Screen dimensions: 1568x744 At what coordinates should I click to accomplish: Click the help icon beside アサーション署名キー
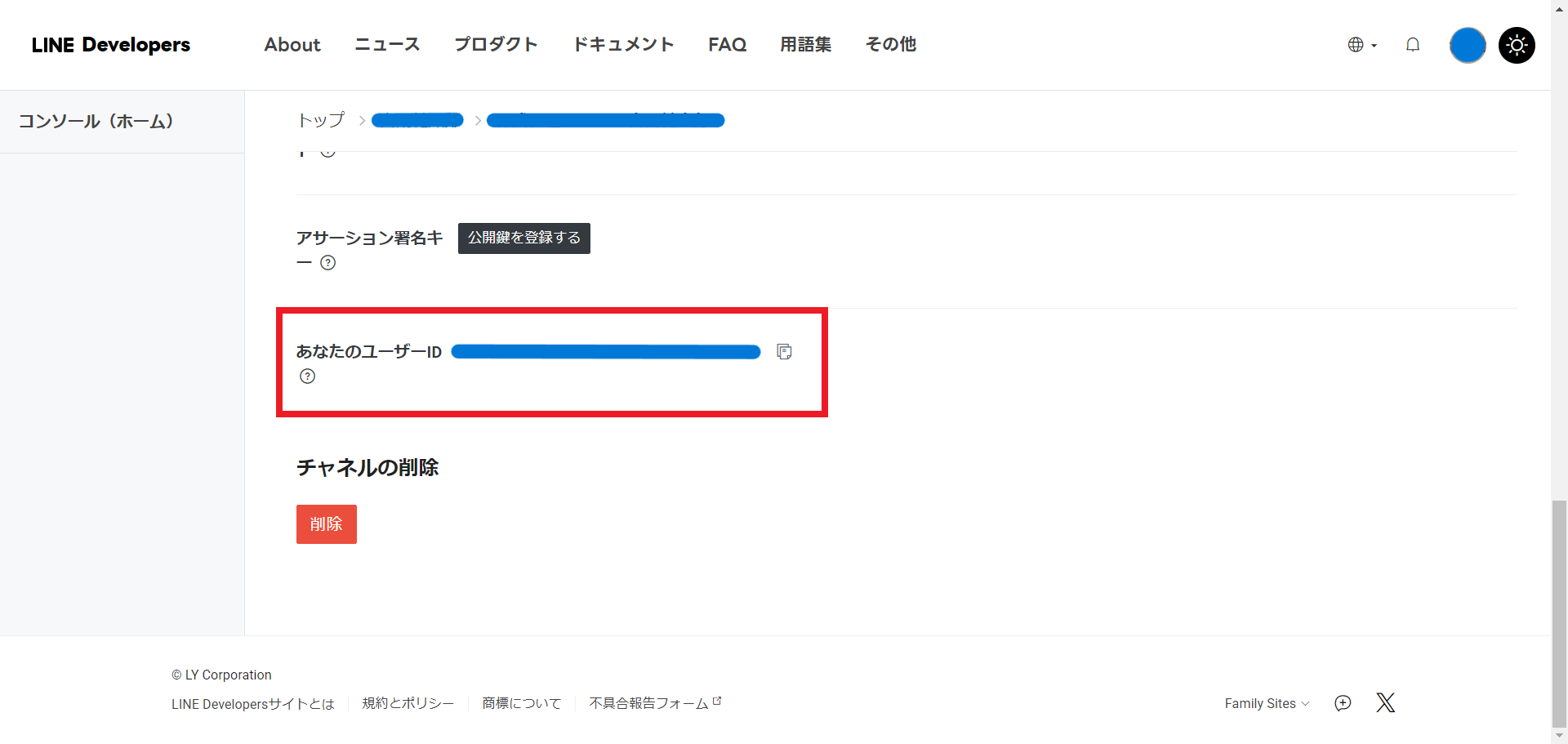(327, 263)
